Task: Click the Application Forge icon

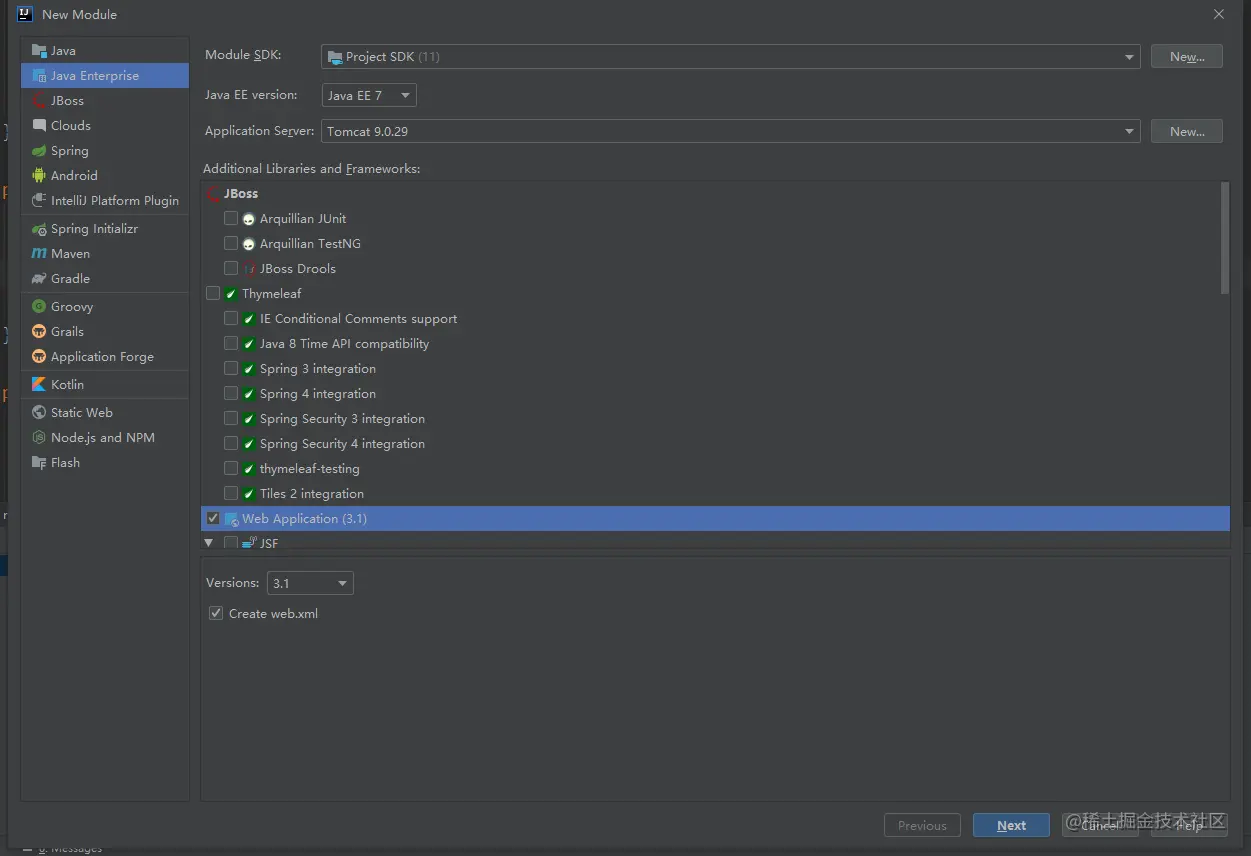Action: [39, 356]
